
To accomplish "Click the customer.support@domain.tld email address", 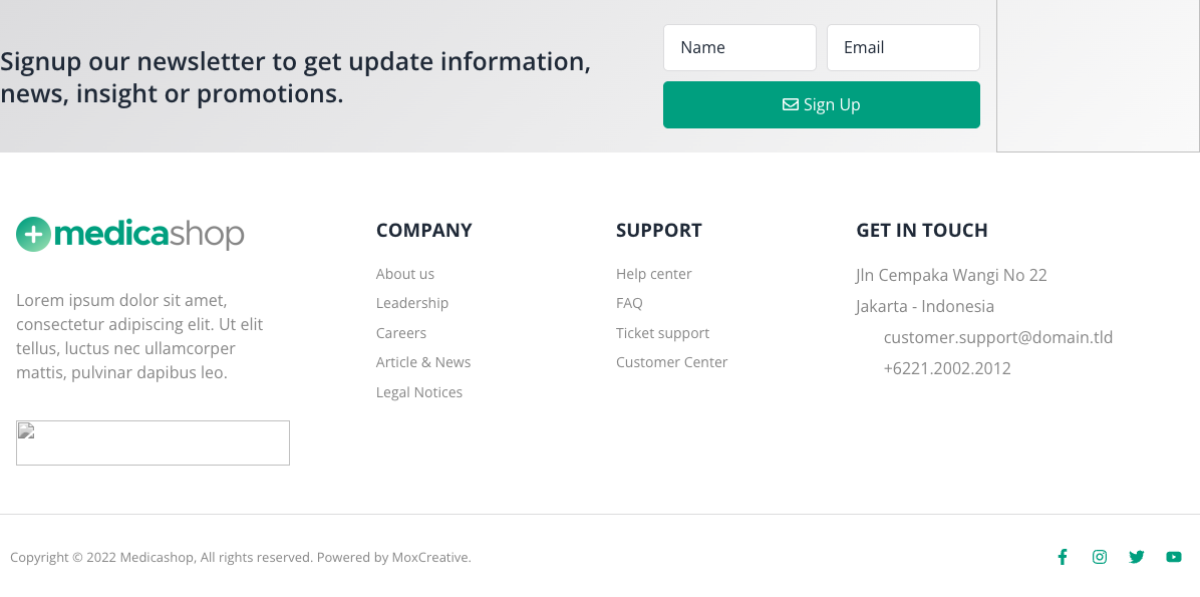I will [x=998, y=337].
